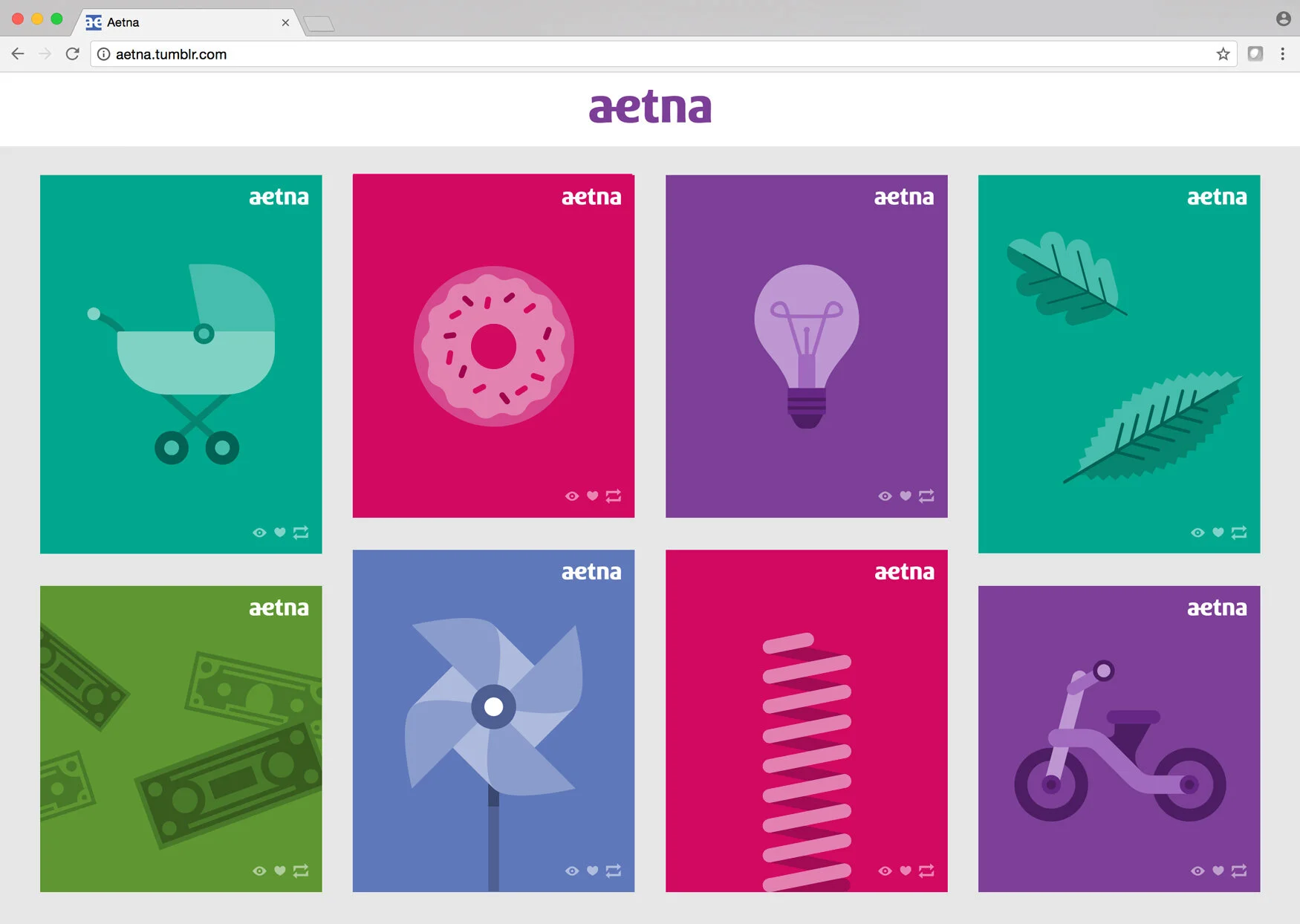
Task: Click the eye icon on spring coil card
Action: pos(885,871)
